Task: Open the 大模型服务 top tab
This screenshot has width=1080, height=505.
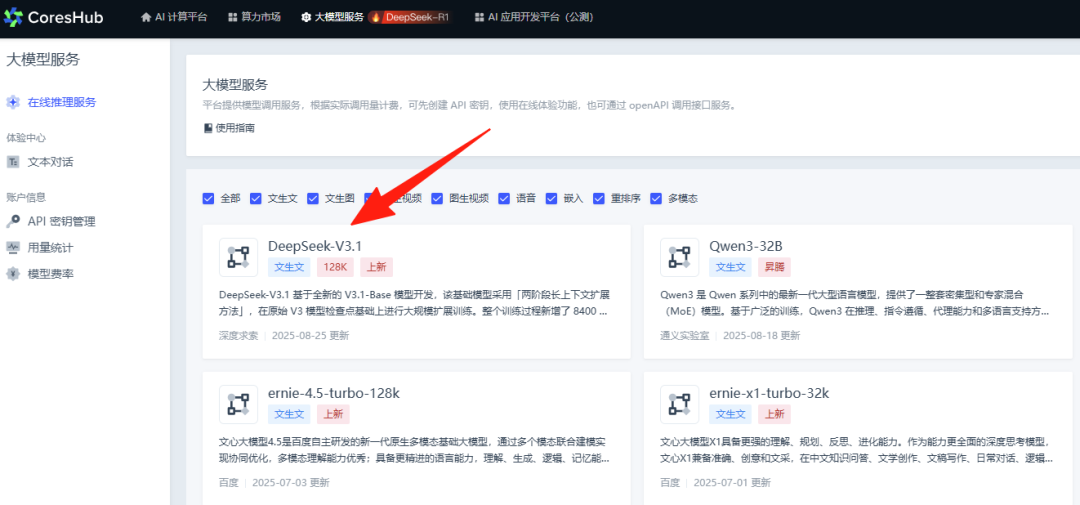Action: point(332,17)
